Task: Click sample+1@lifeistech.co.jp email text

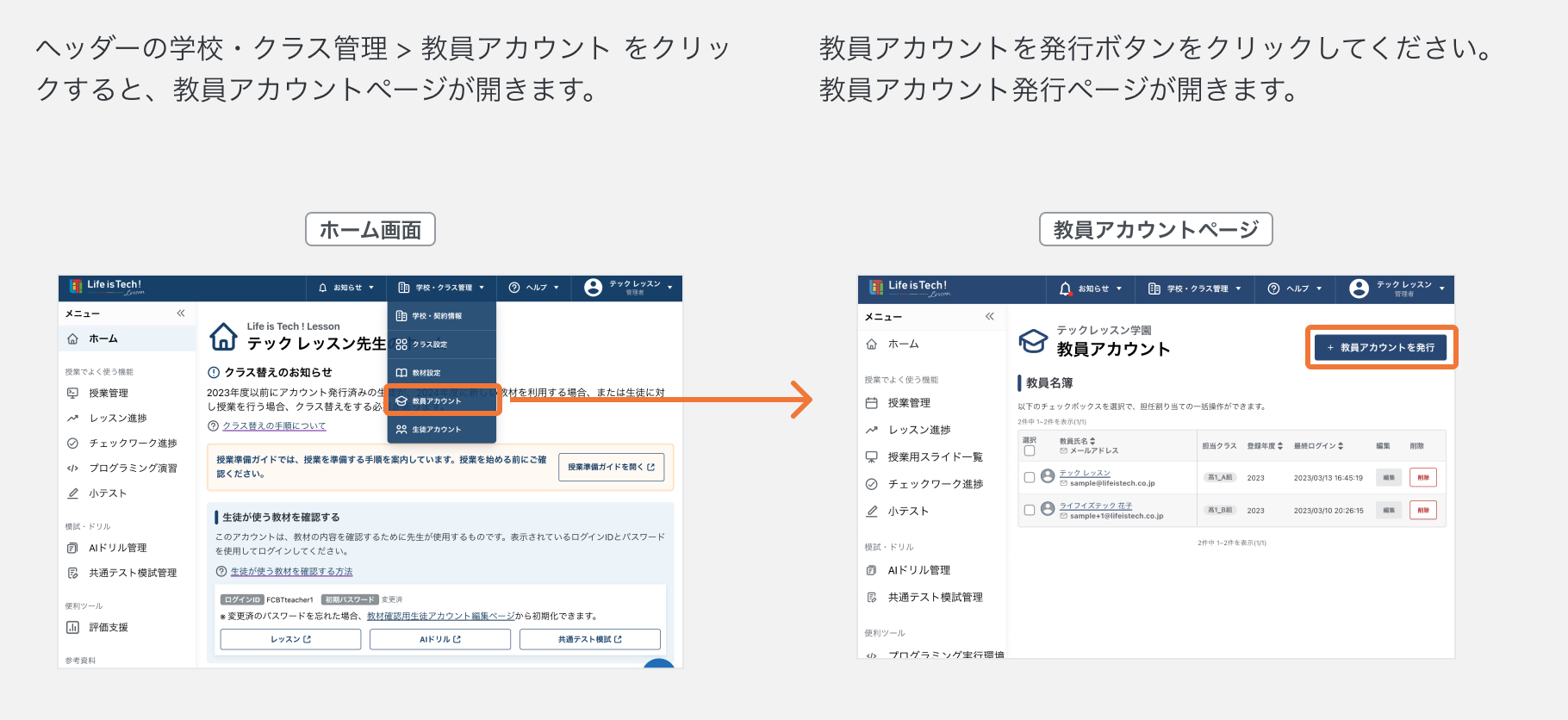Action: (x=1117, y=516)
